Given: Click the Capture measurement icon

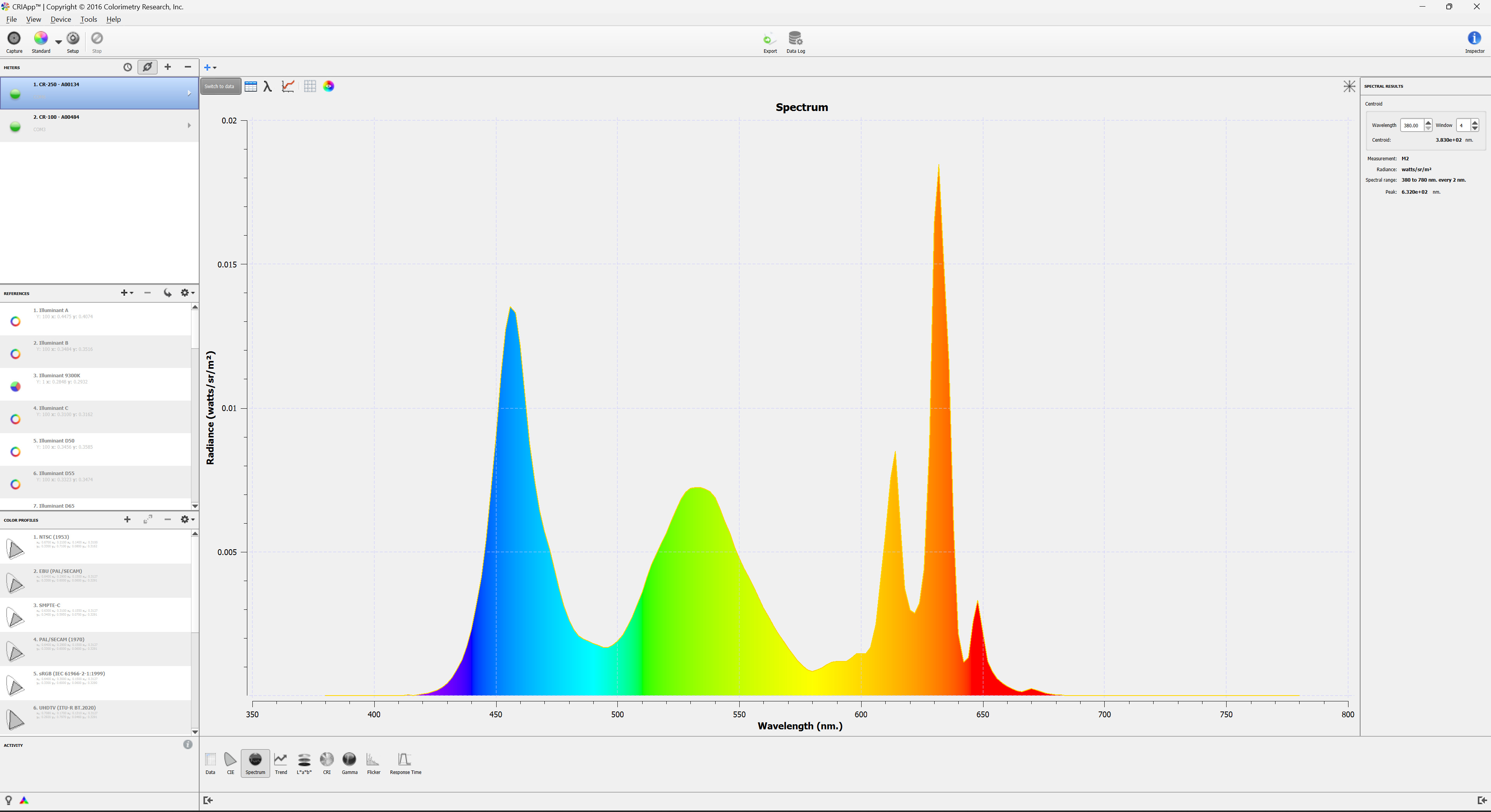Looking at the screenshot, I should (14, 39).
